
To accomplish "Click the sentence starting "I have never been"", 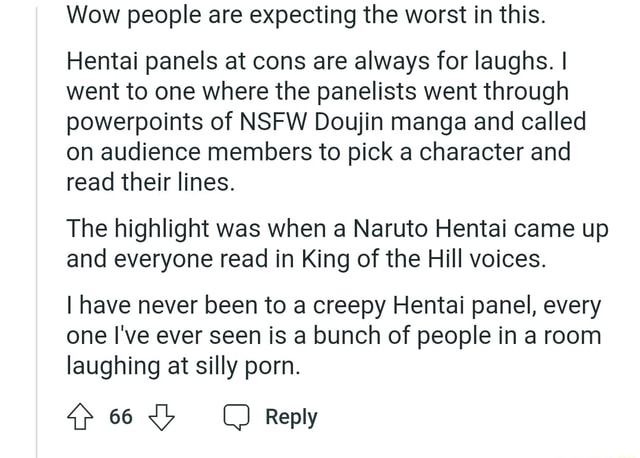I will 334,336.
